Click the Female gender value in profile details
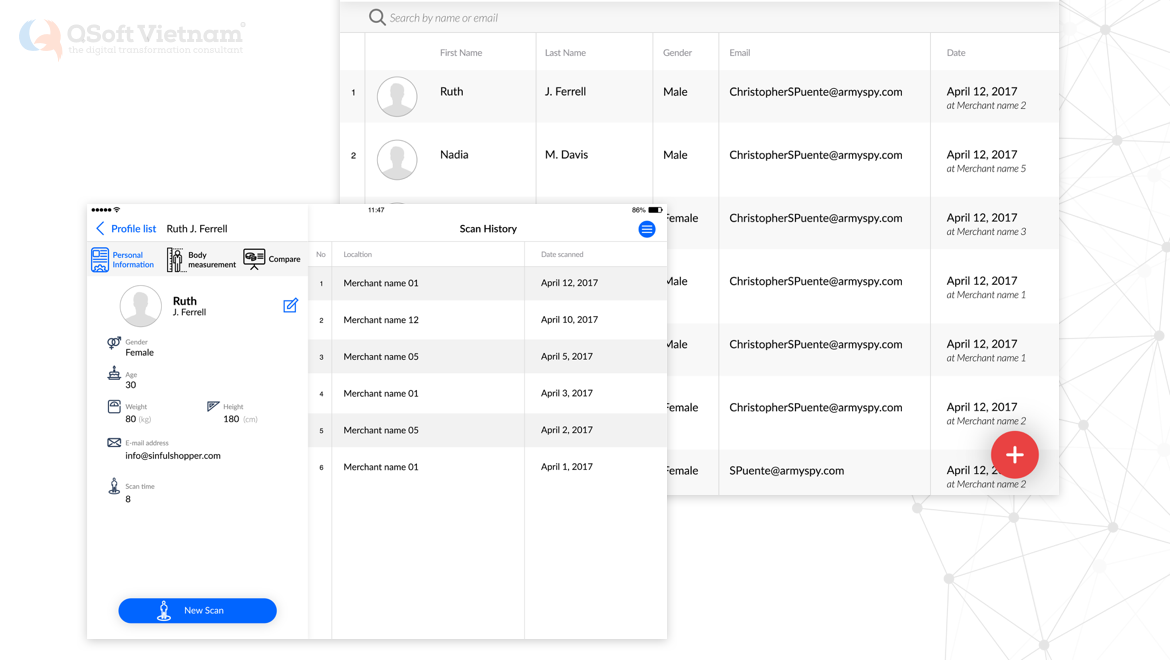Viewport: 1170px width, 660px height. (140, 353)
